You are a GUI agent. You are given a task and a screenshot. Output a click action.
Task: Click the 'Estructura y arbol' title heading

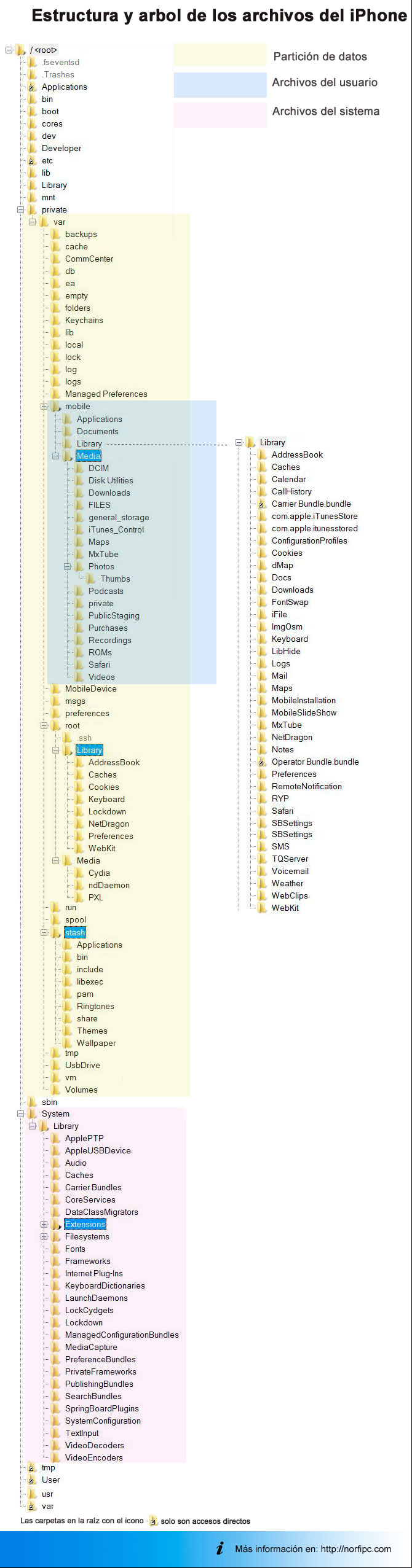click(220, 16)
